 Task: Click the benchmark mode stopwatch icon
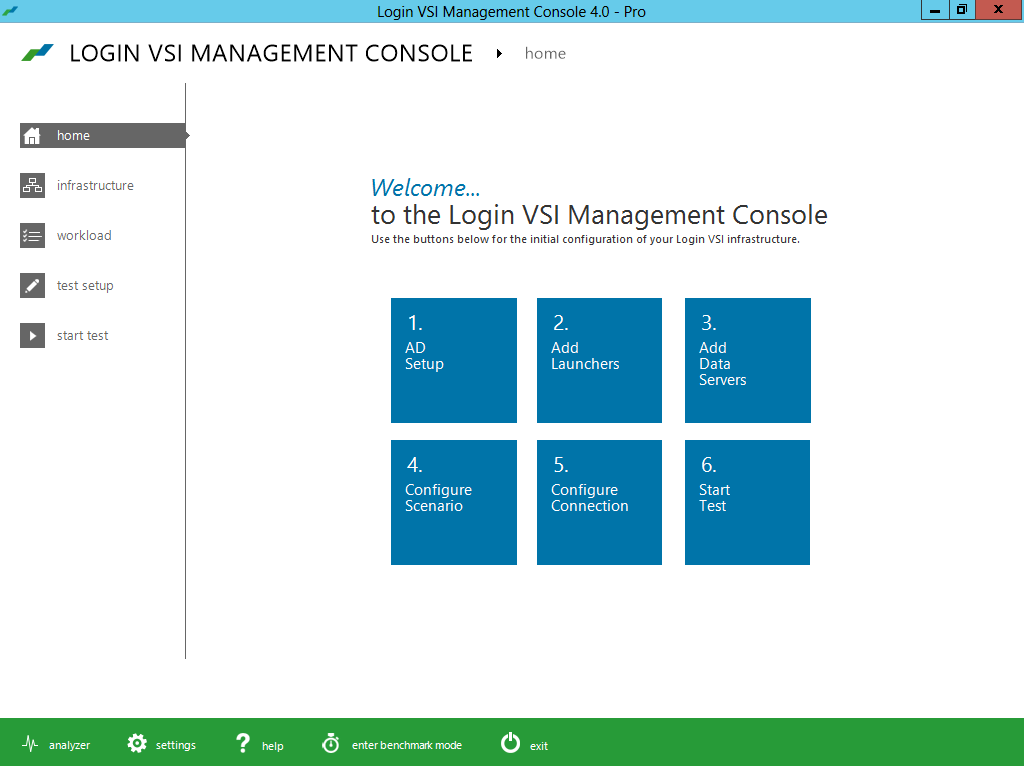coord(331,744)
